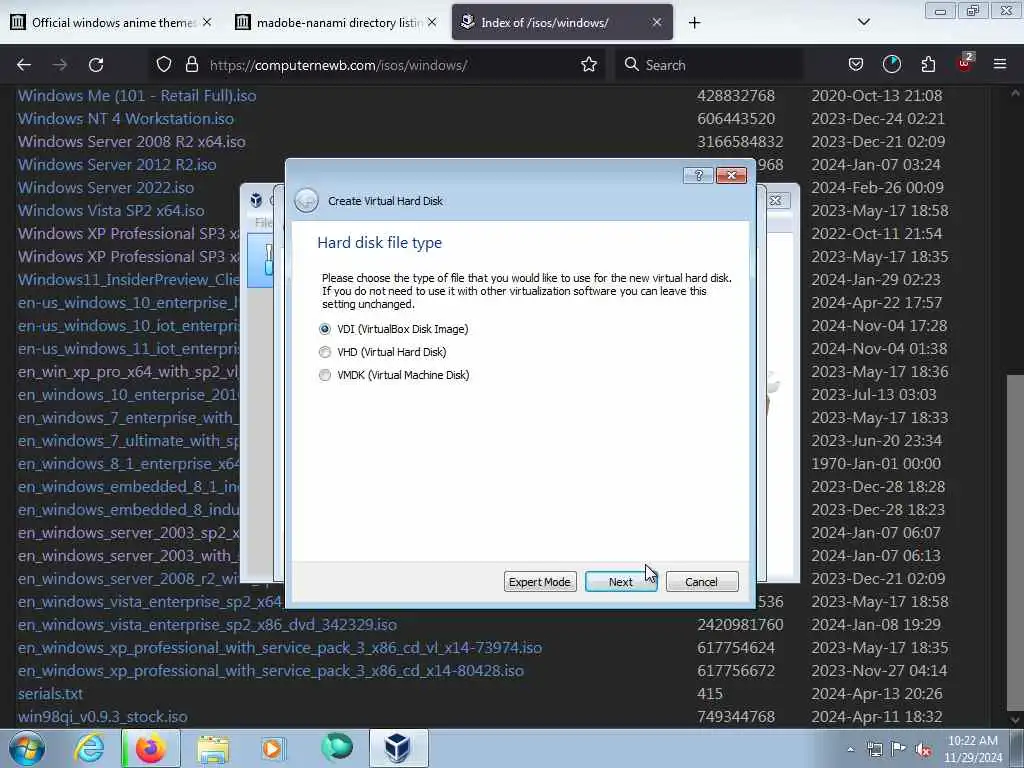Click file size 617754624 cell
Viewport: 1024px width, 768px height.
[x=736, y=648]
